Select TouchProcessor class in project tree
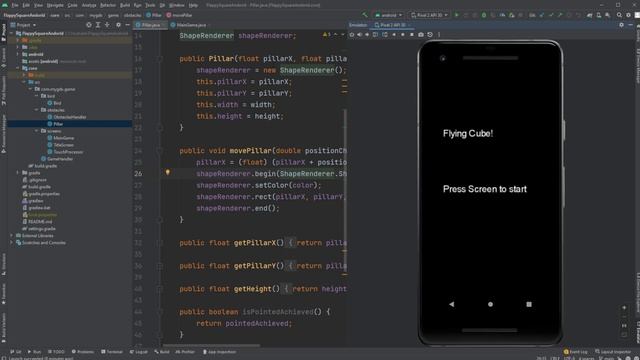This screenshot has height=360, width=640. tap(65, 152)
